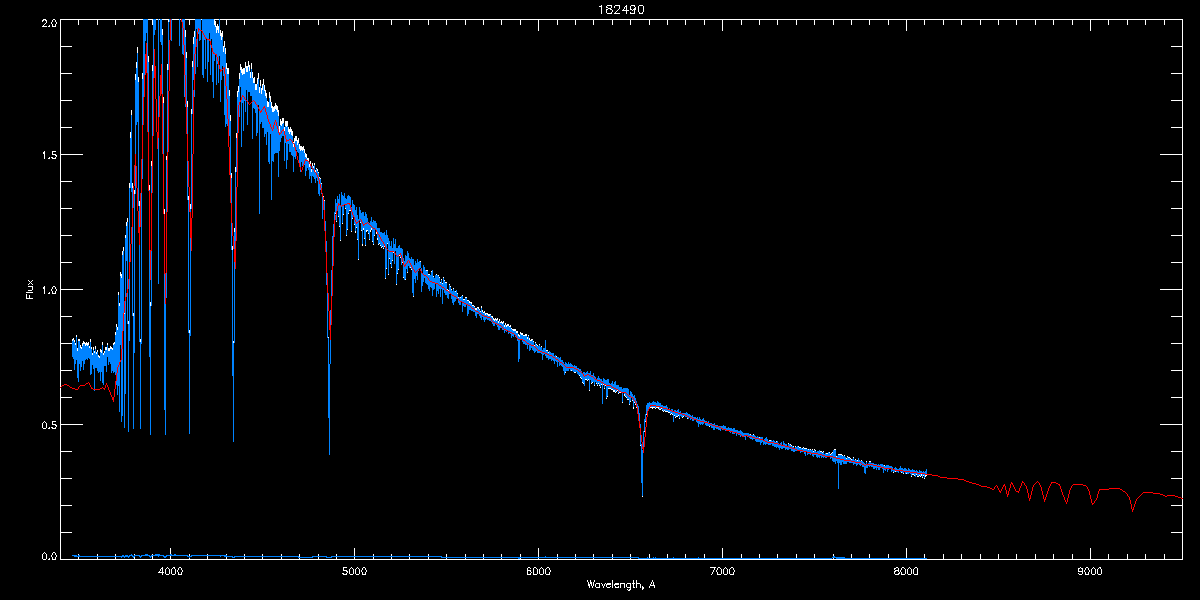Click the 4000 x-axis tick label
Viewport: 1200px width, 600px height.
171,571
